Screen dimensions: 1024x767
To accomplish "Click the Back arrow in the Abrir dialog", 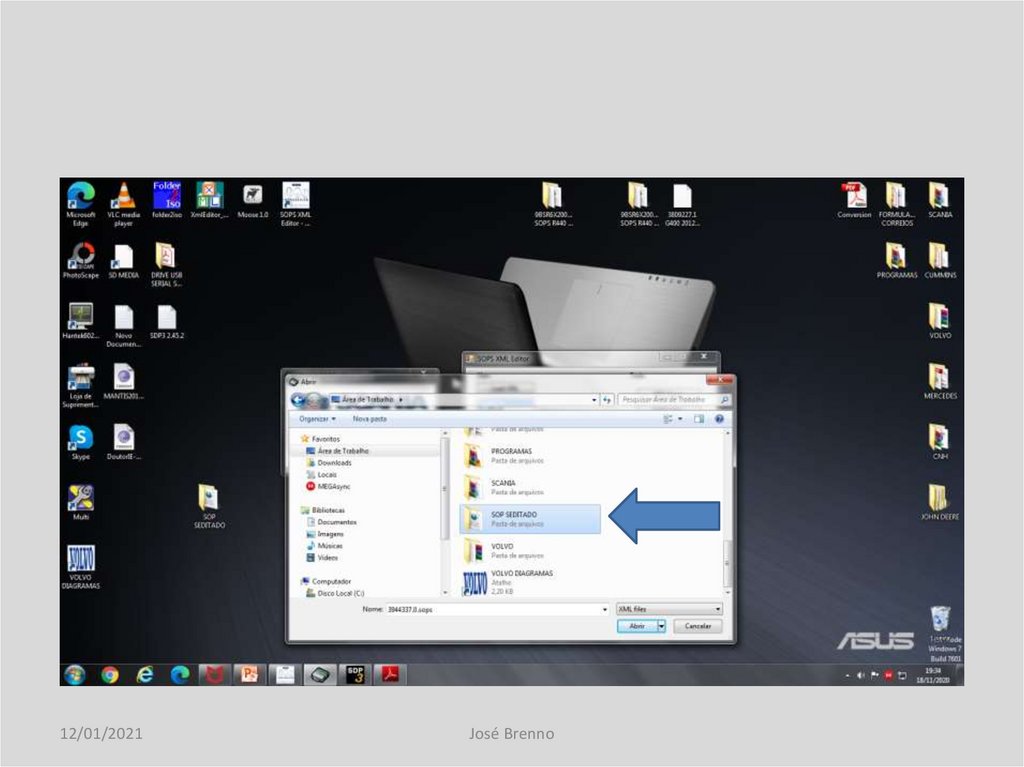I will [298, 400].
